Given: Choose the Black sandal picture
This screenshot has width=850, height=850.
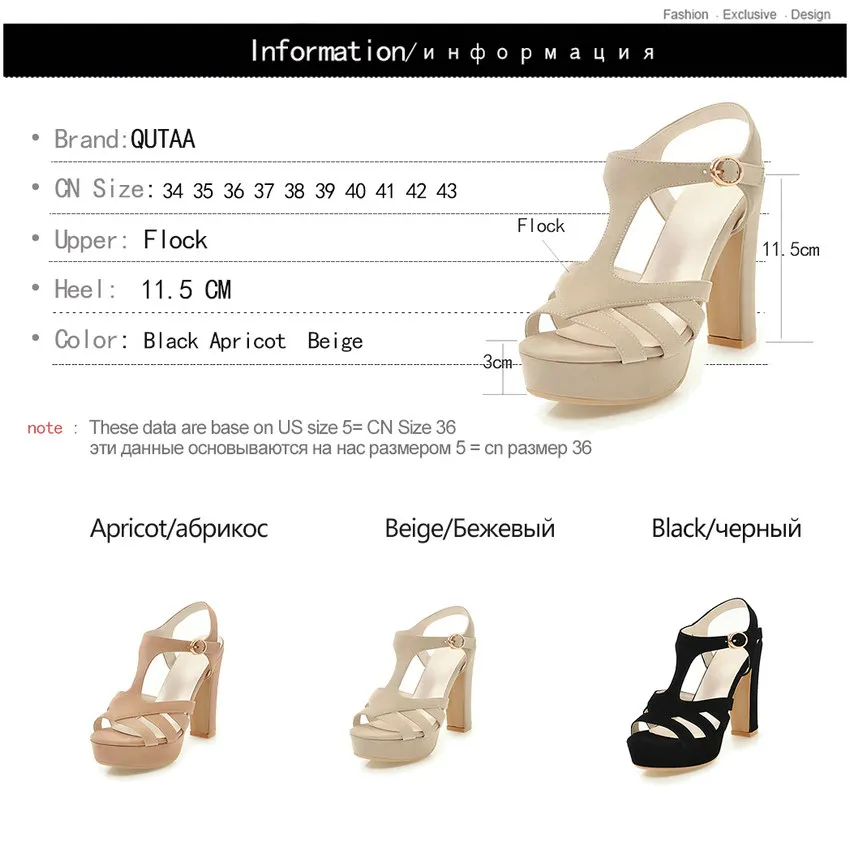Looking at the screenshot, I should (694, 690).
